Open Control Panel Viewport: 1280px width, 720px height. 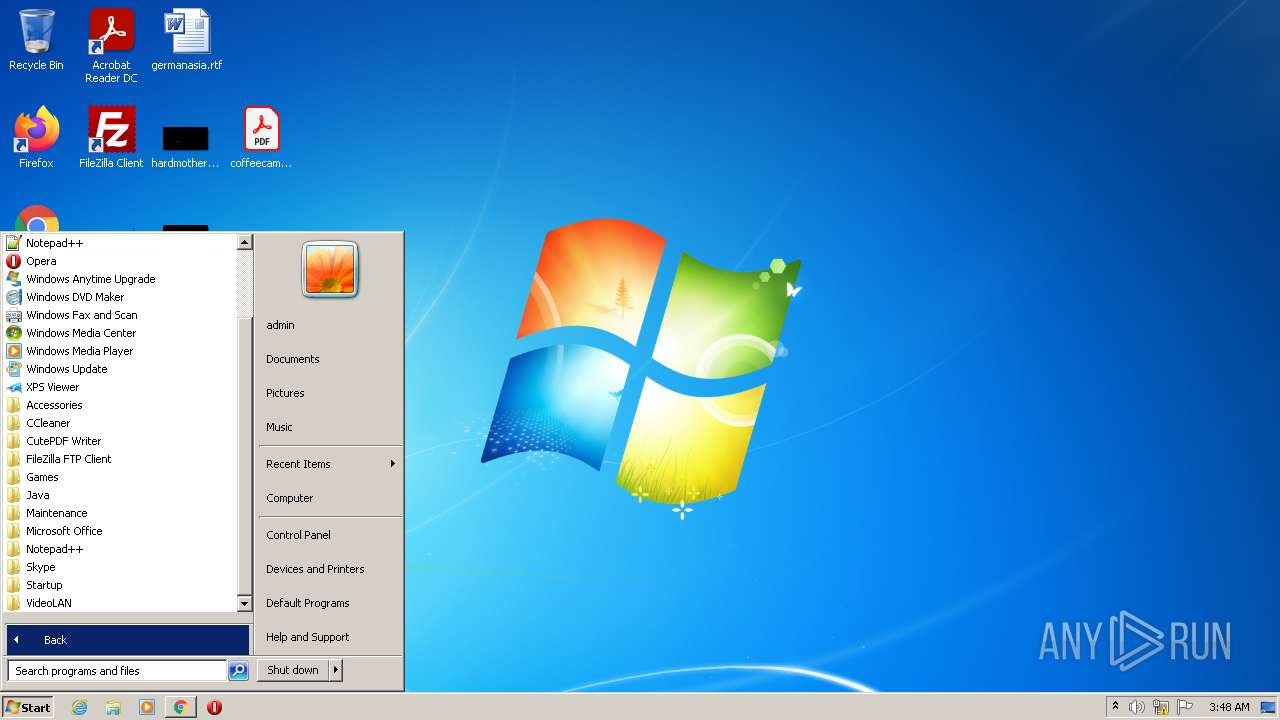330,535
